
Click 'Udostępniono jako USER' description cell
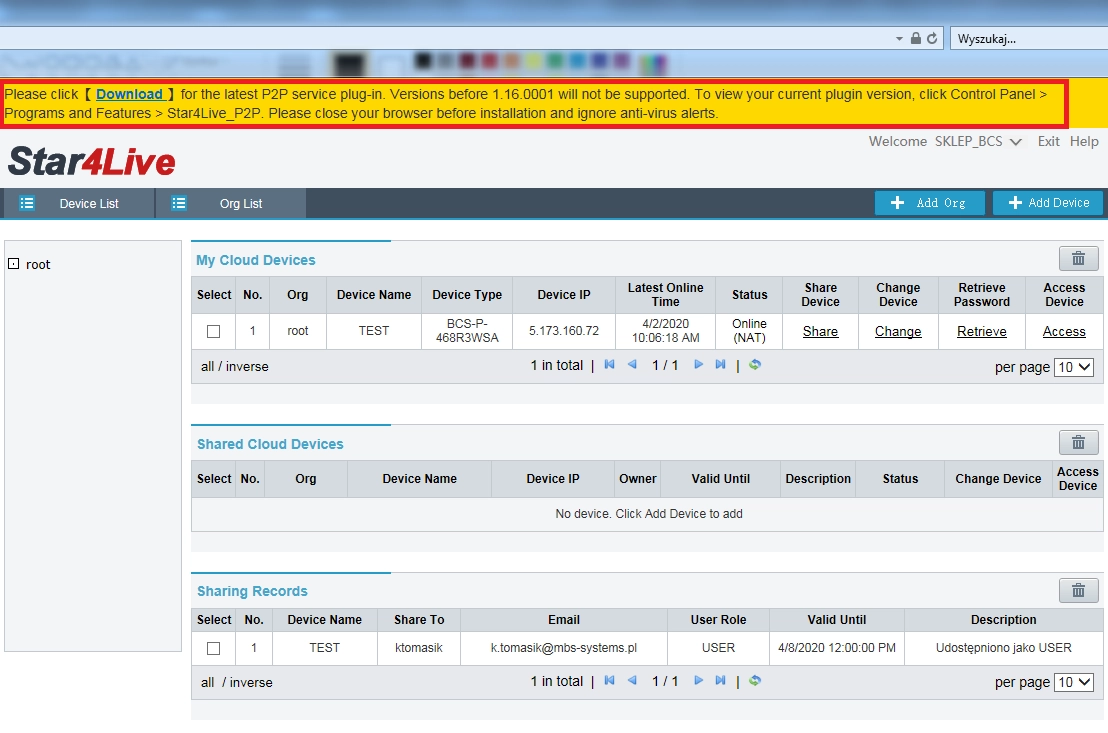coord(1003,647)
